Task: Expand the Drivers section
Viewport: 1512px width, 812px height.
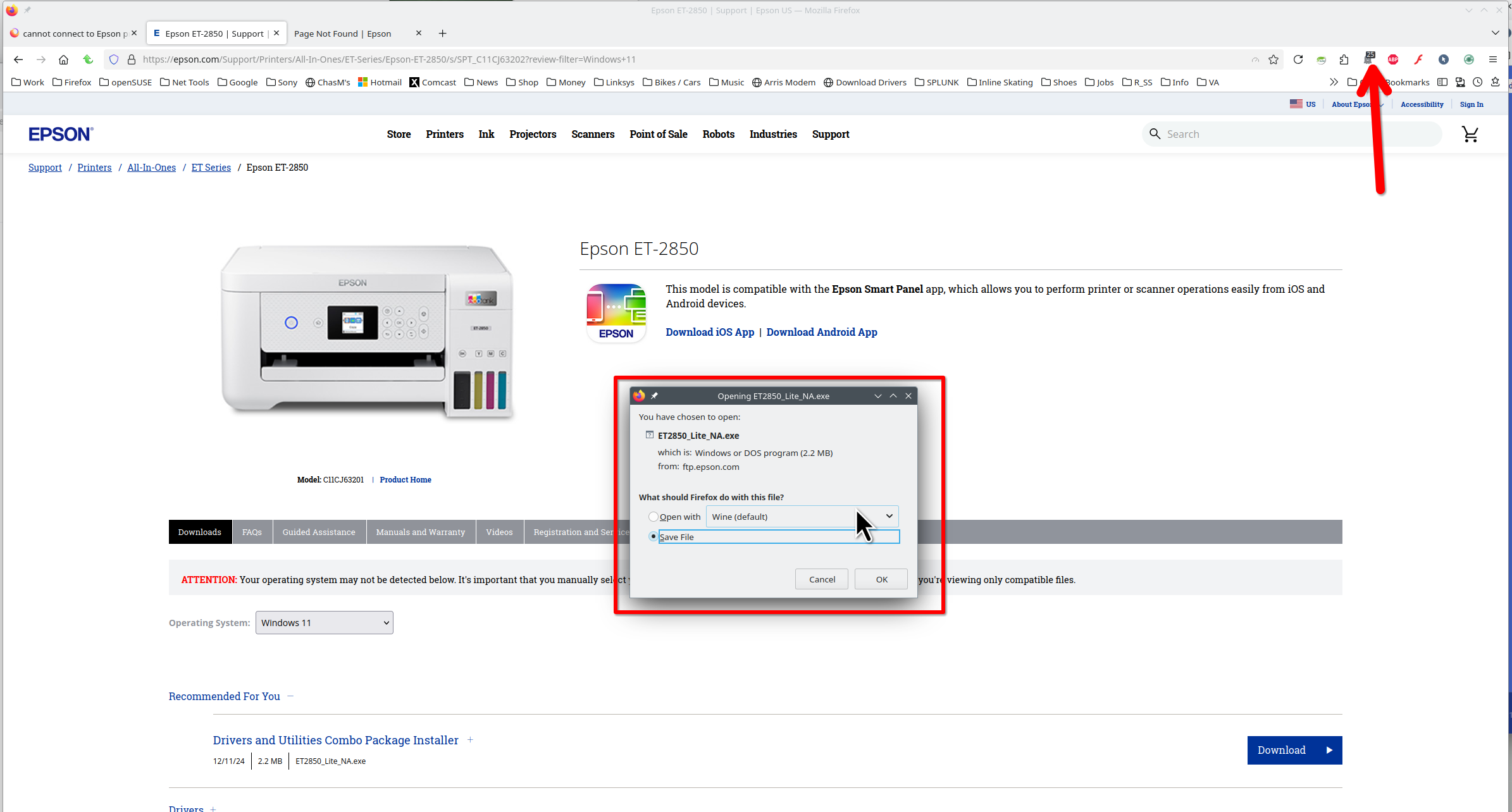Action: (x=213, y=809)
